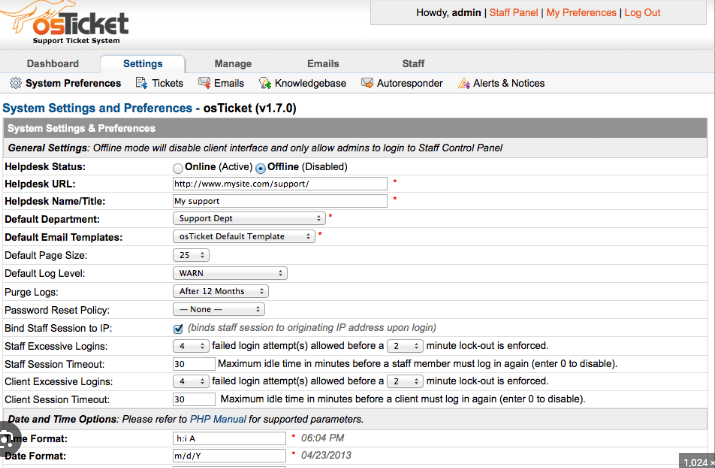Open the My Preferences link

pos(581,13)
